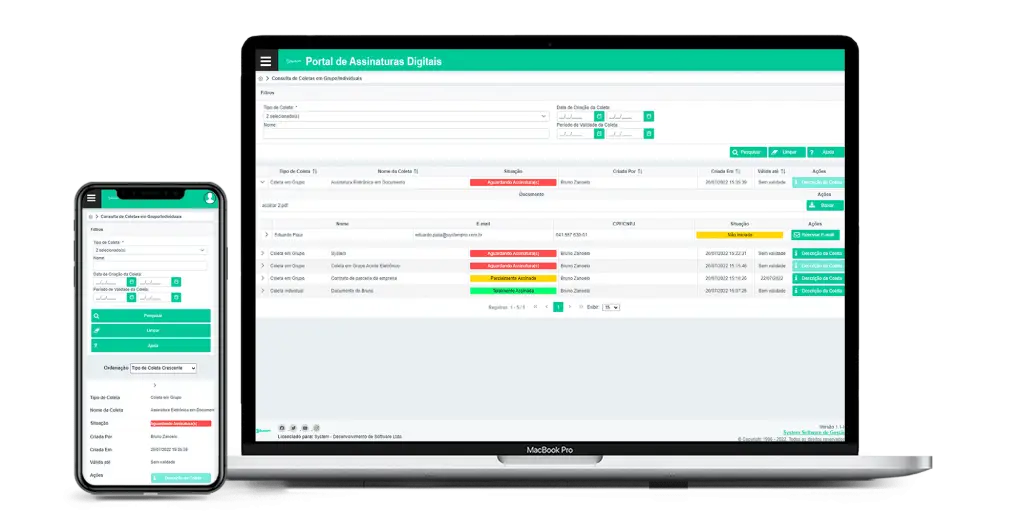Open the phone Ordenação sort dropdown

(164, 368)
